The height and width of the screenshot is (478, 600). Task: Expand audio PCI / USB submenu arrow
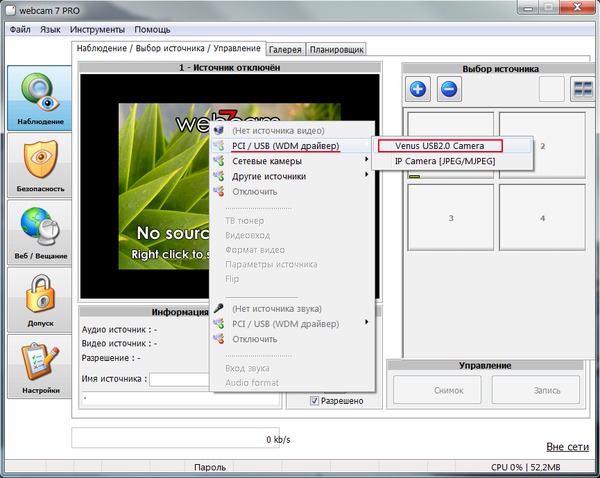tap(367, 322)
